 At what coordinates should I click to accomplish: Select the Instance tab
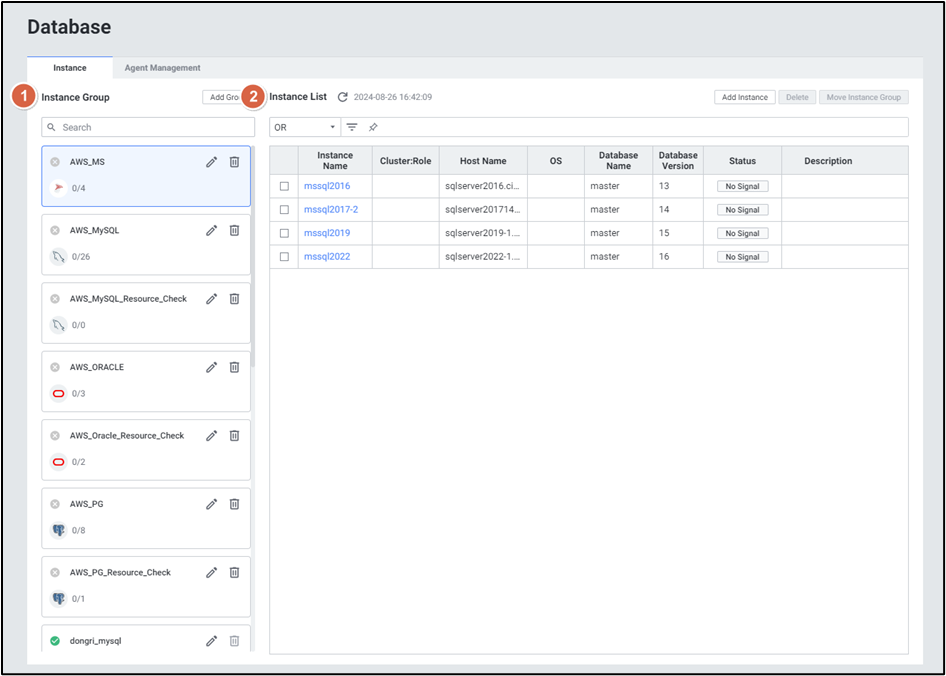click(x=70, y=68)
